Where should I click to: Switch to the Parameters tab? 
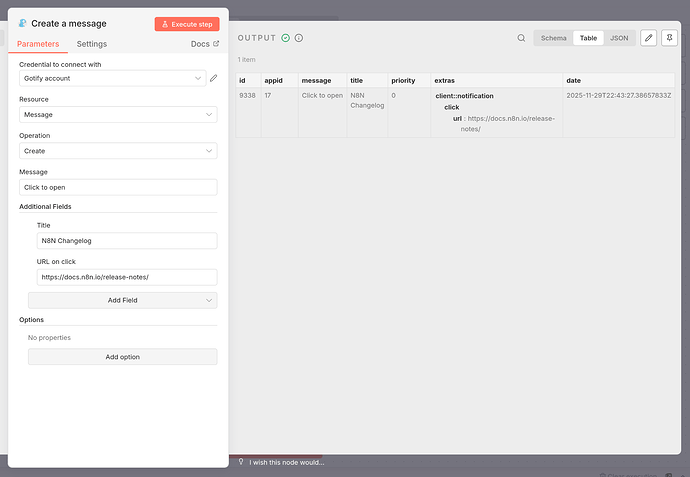pos(38,44)
